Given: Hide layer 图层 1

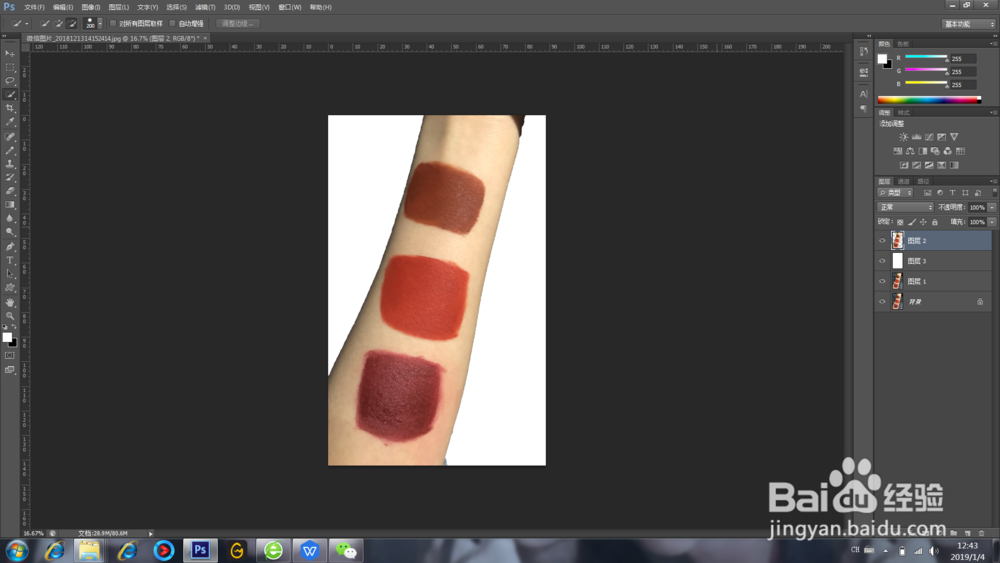Looking at the screenshot, I should click(883, 281).
